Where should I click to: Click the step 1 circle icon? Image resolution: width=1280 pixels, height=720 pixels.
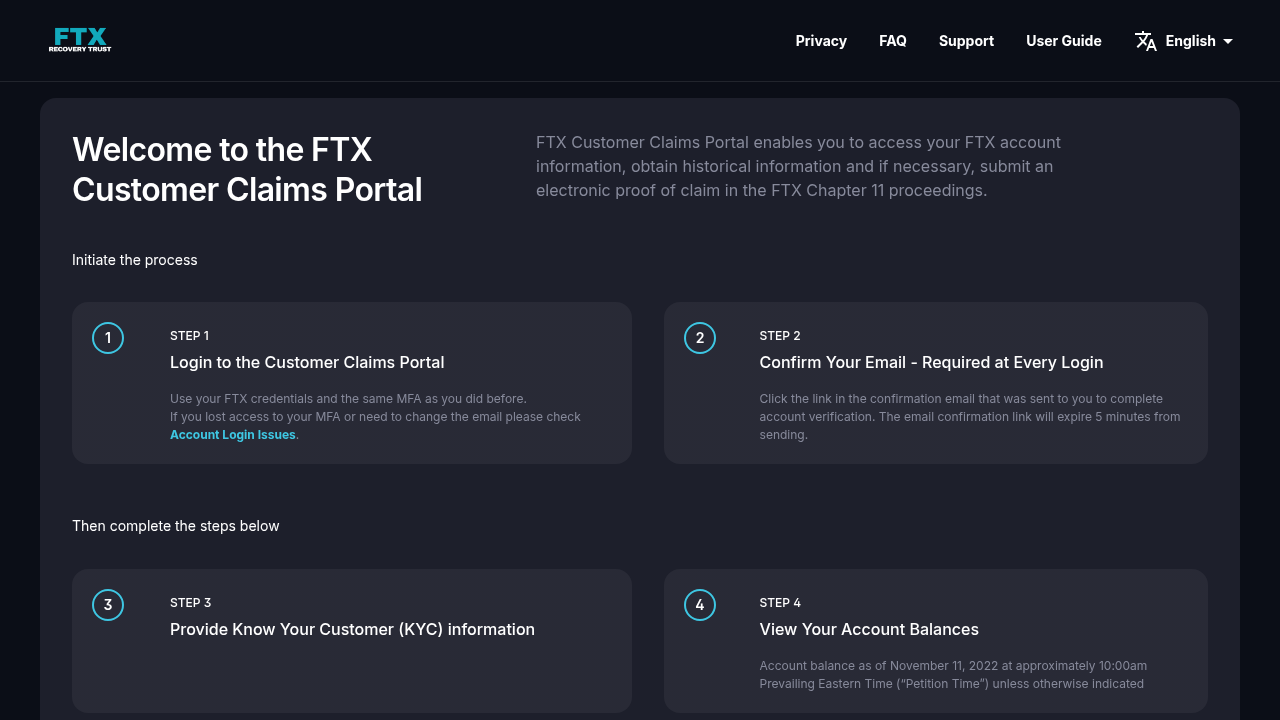[x=108, y=338]
